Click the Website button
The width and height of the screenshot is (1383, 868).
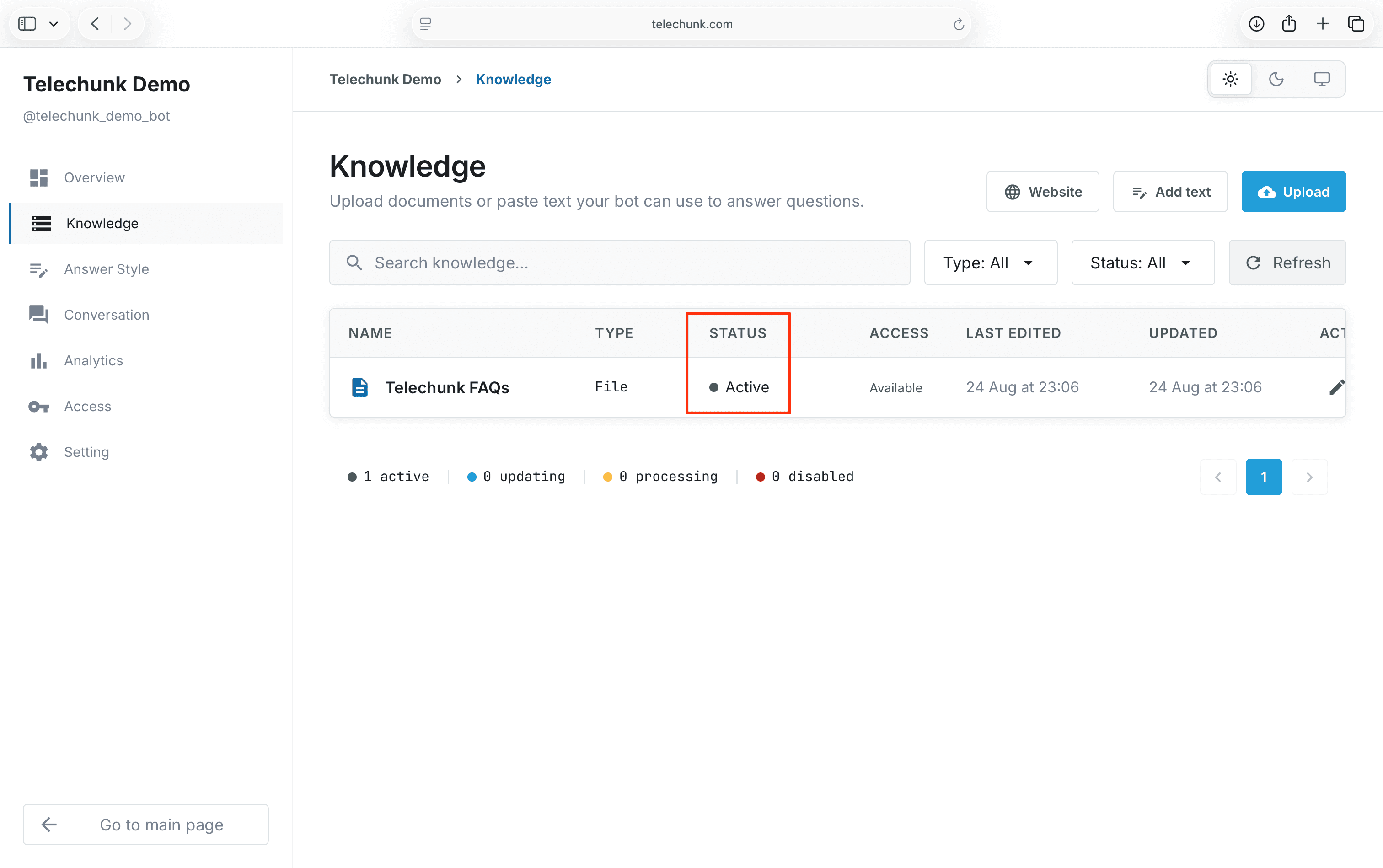(1043, 192)
